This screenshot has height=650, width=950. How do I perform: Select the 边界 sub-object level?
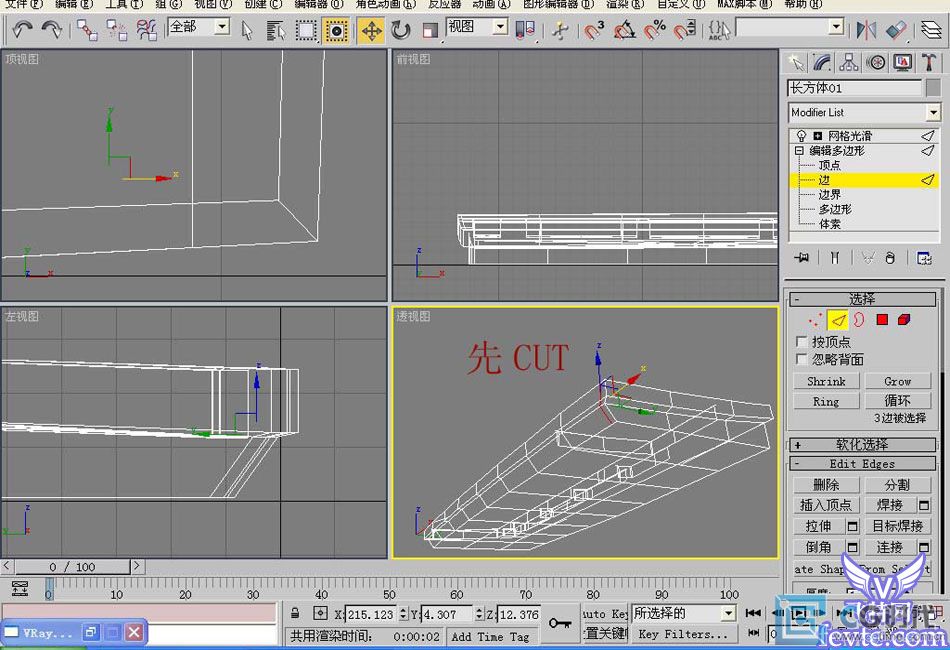click(829, 194)
